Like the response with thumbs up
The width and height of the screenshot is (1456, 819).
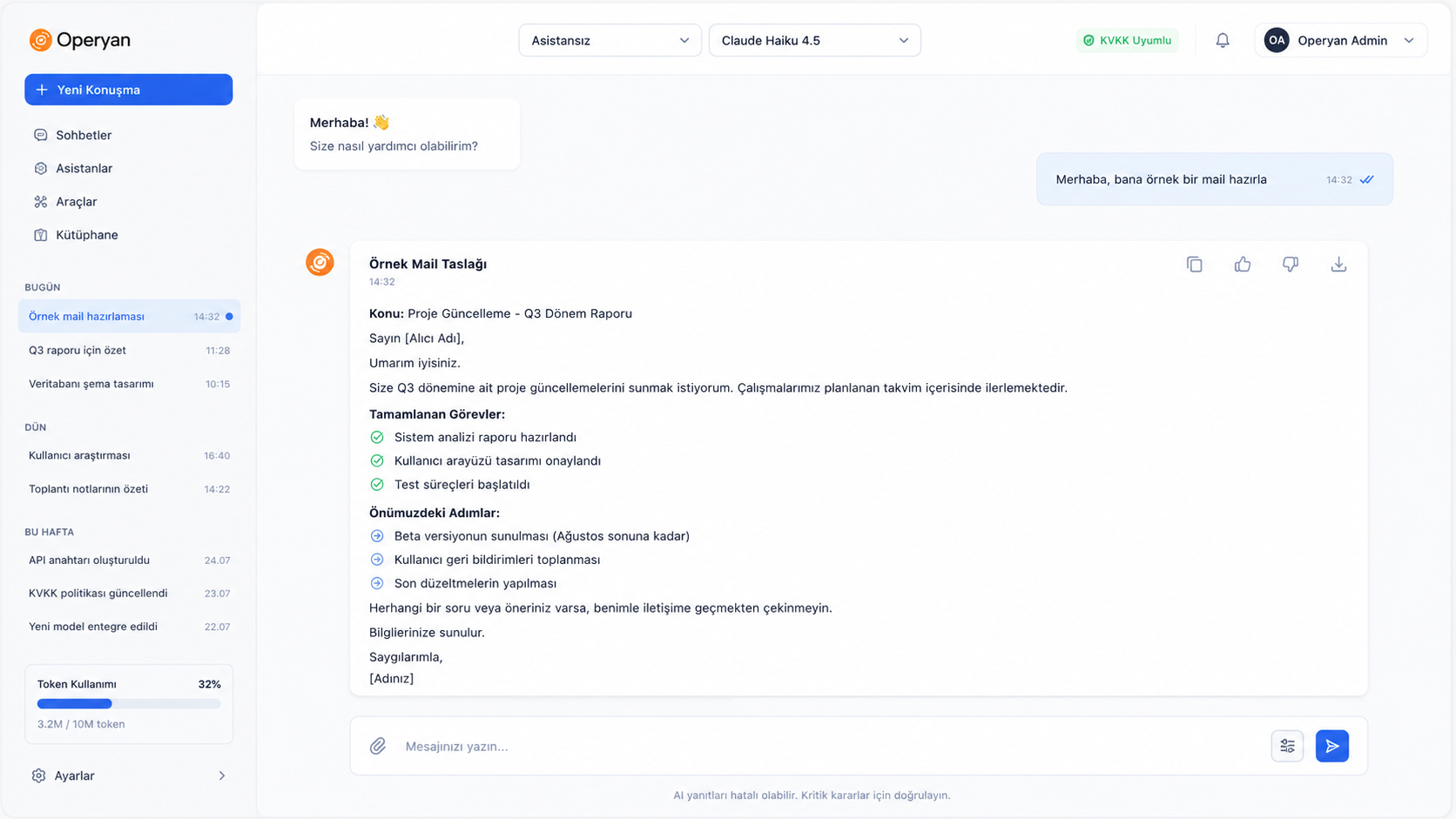pyautogui.click(x=1243, y=264)
